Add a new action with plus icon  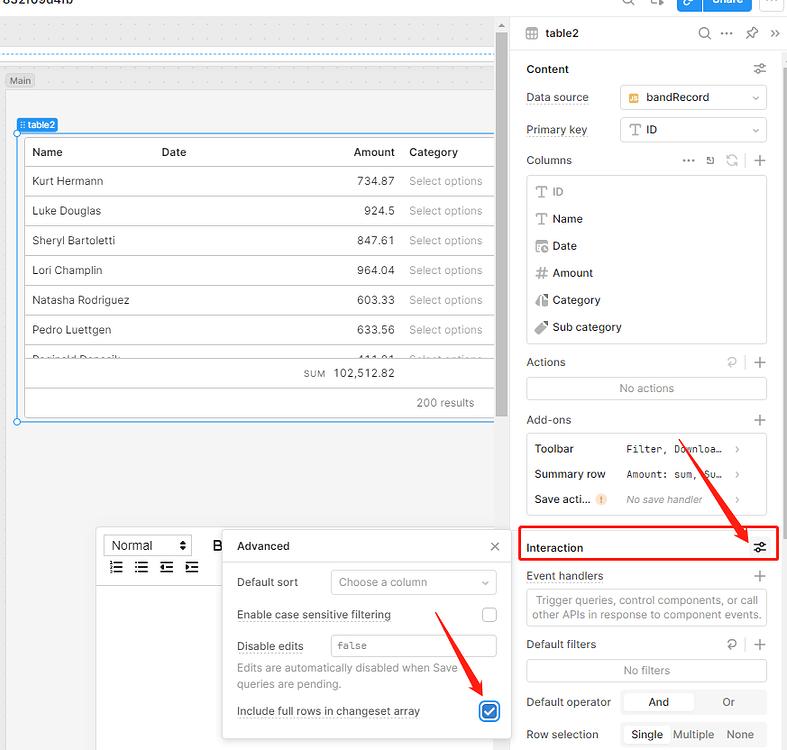(760, 362)
